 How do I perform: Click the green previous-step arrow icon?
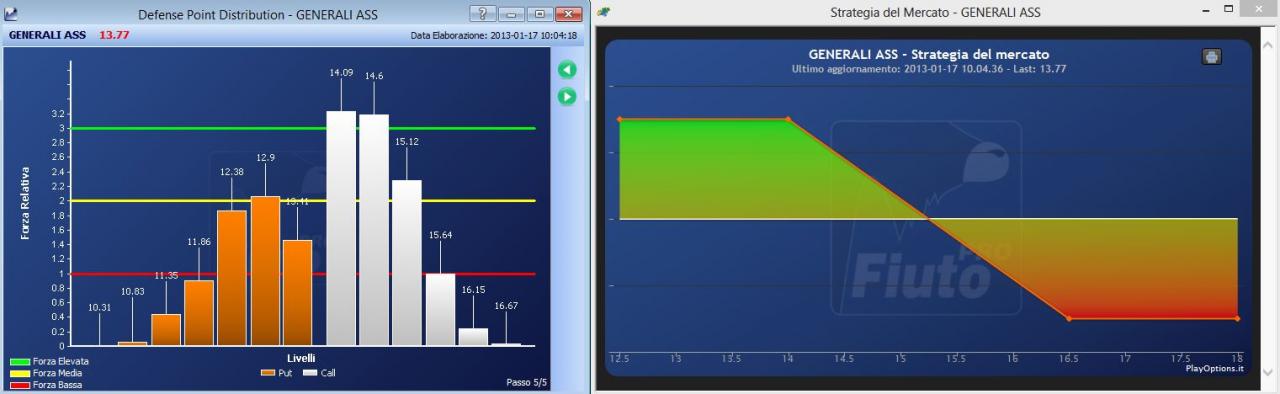567,69
